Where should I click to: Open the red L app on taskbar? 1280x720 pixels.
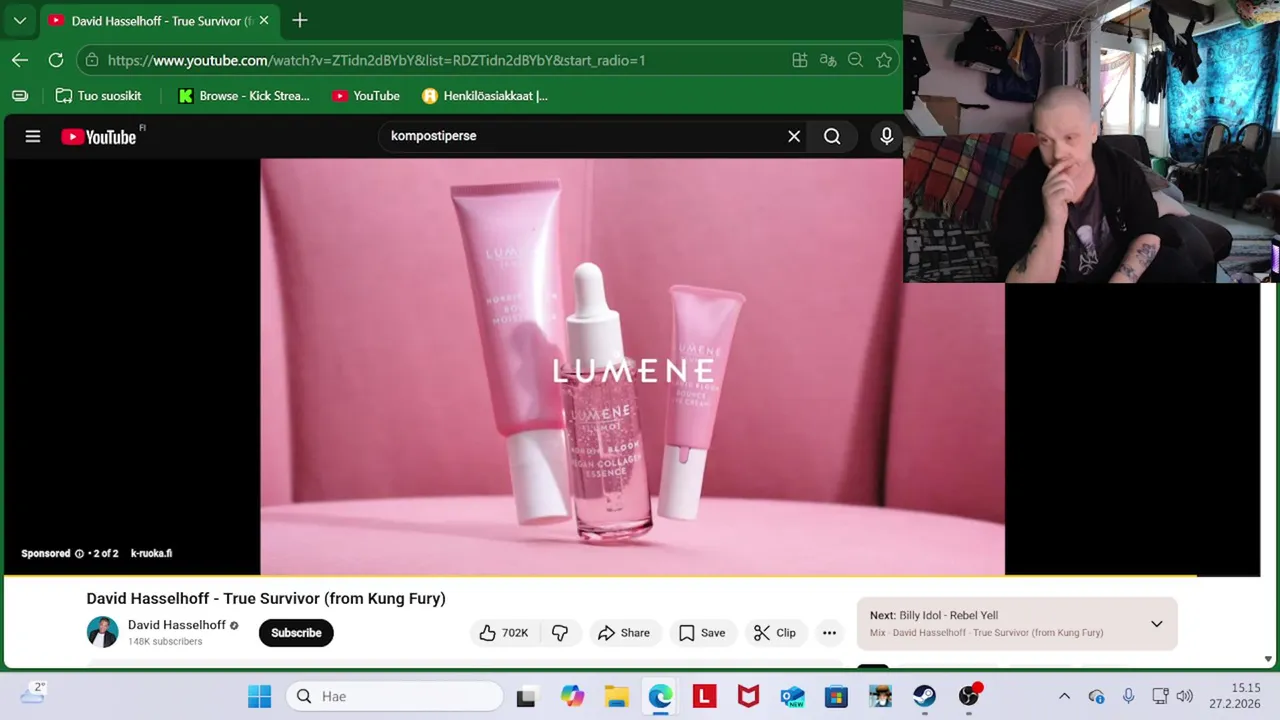(704, 696)
